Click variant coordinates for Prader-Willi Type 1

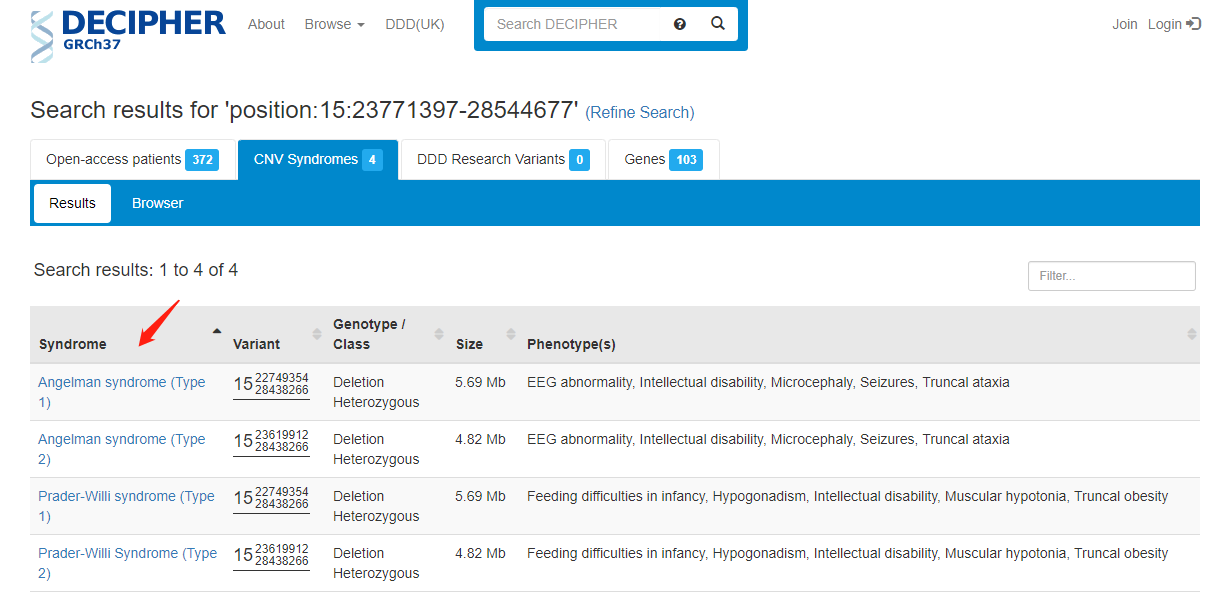(x=271, y=499)
